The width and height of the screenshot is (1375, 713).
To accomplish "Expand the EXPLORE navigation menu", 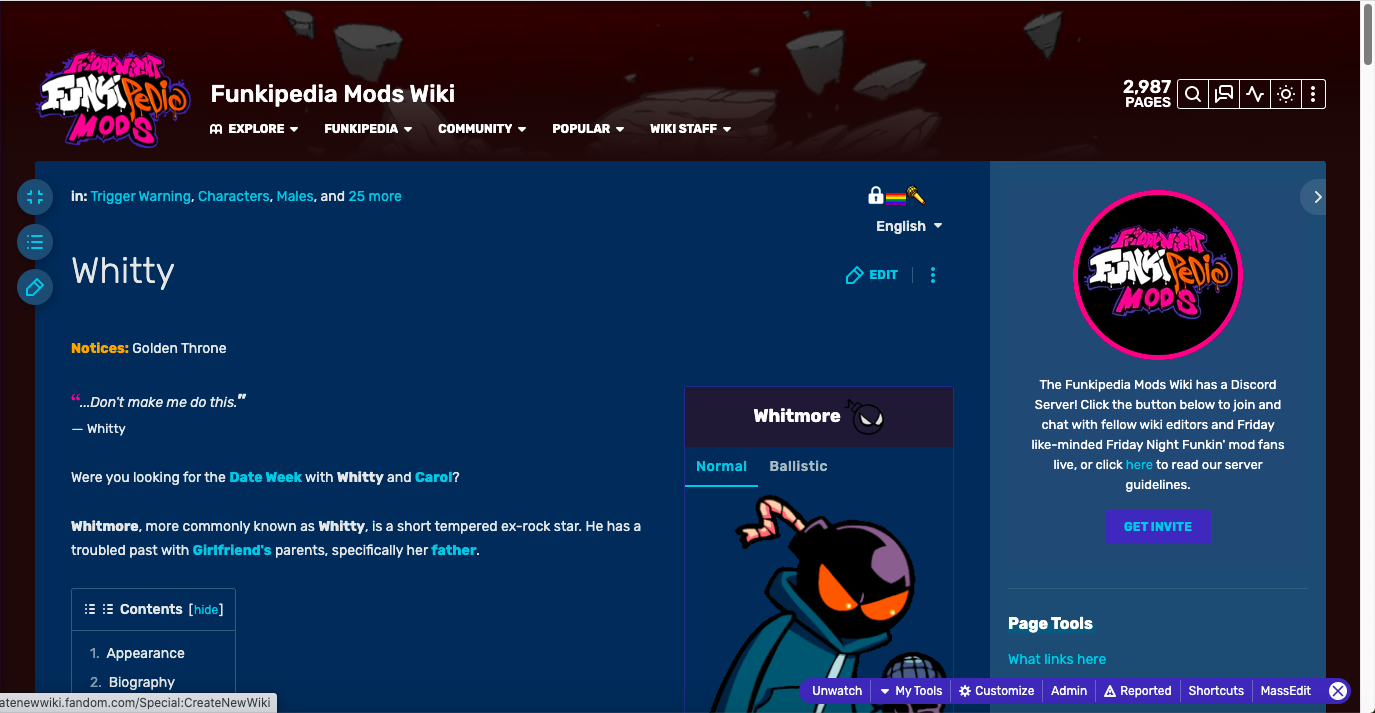I will (x=254, y=129).
